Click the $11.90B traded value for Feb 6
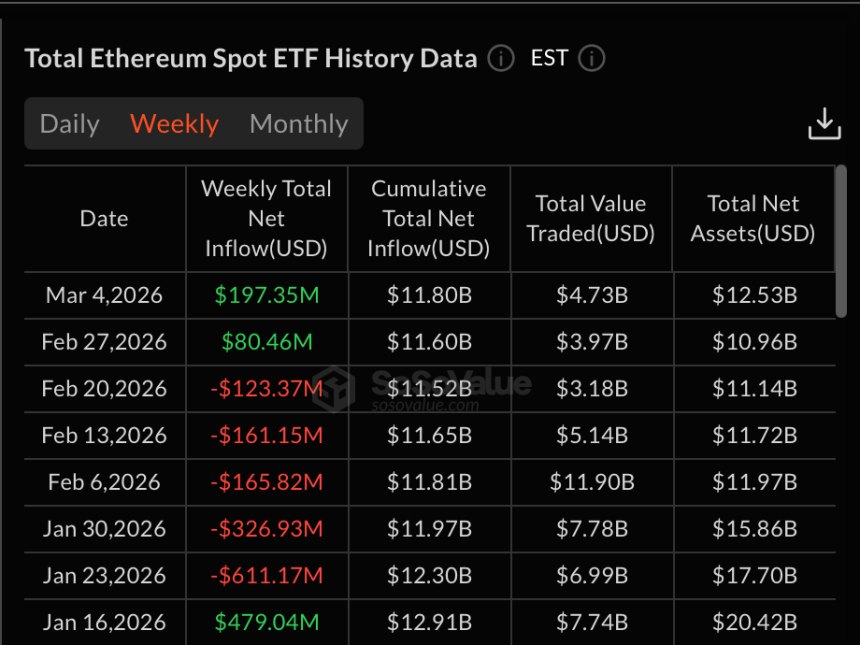Image resolution: width=860 pixels, height=645 pixels. (590, 482)
